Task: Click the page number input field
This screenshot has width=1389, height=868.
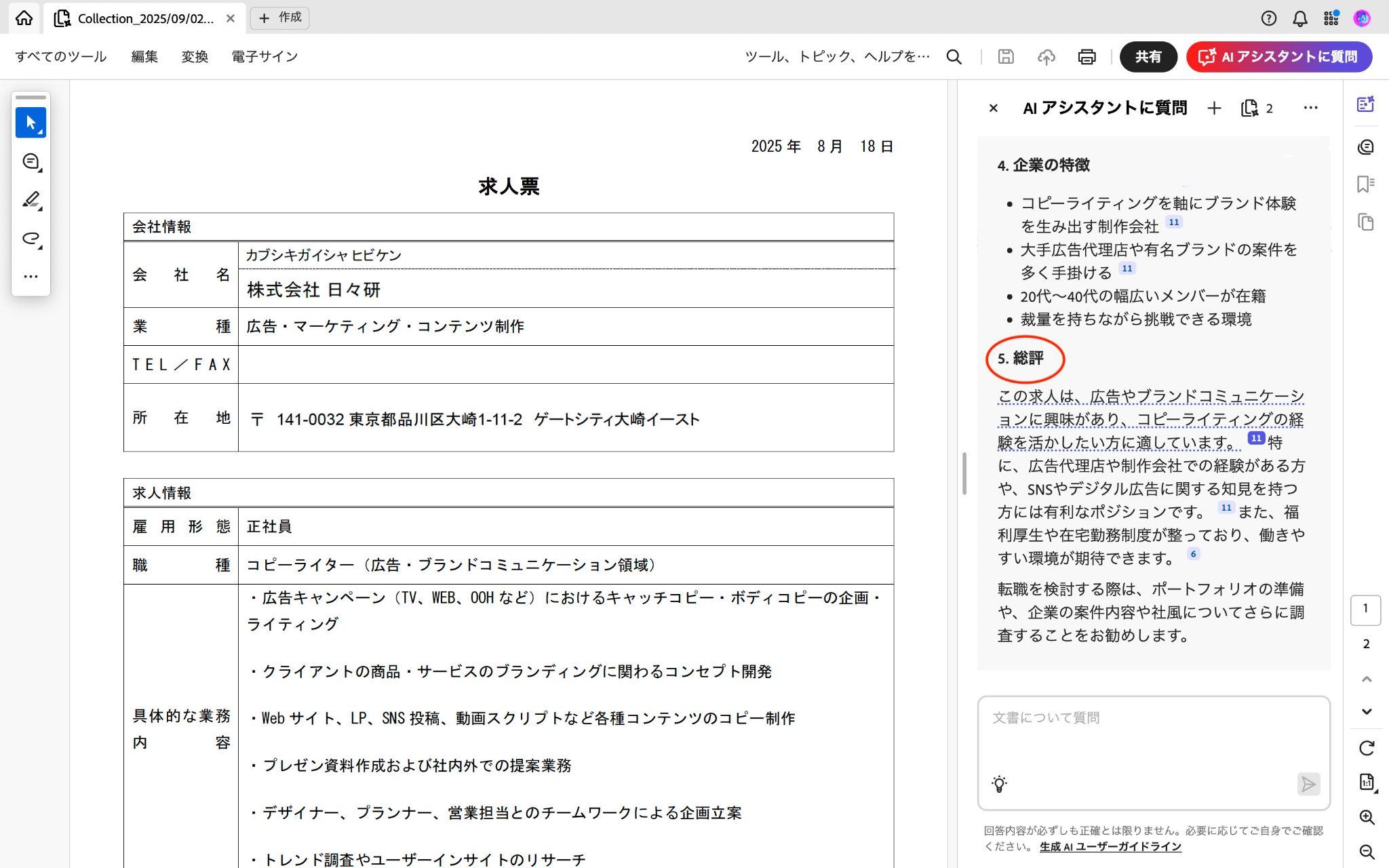Action: (x=1366, y=609)
